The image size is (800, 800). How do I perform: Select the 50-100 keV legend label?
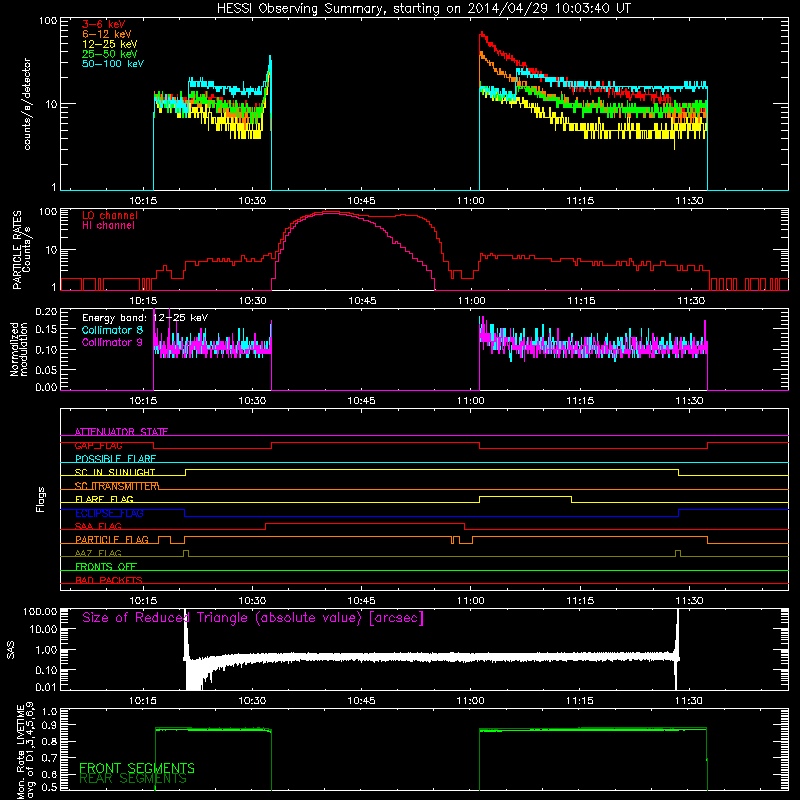pyautogui.click(x=113, y=64)
